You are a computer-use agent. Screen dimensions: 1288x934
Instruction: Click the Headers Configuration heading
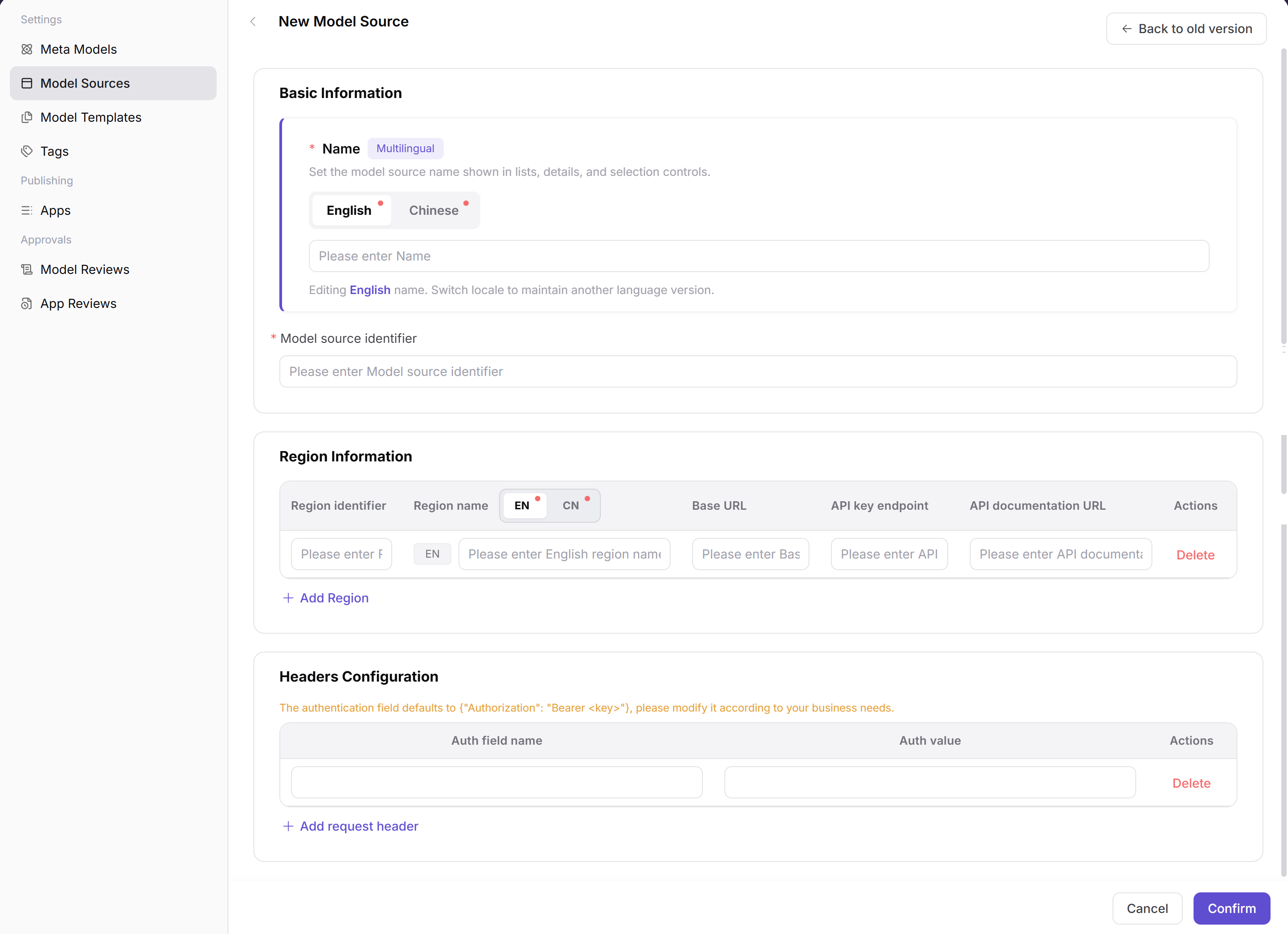point(359,677)
